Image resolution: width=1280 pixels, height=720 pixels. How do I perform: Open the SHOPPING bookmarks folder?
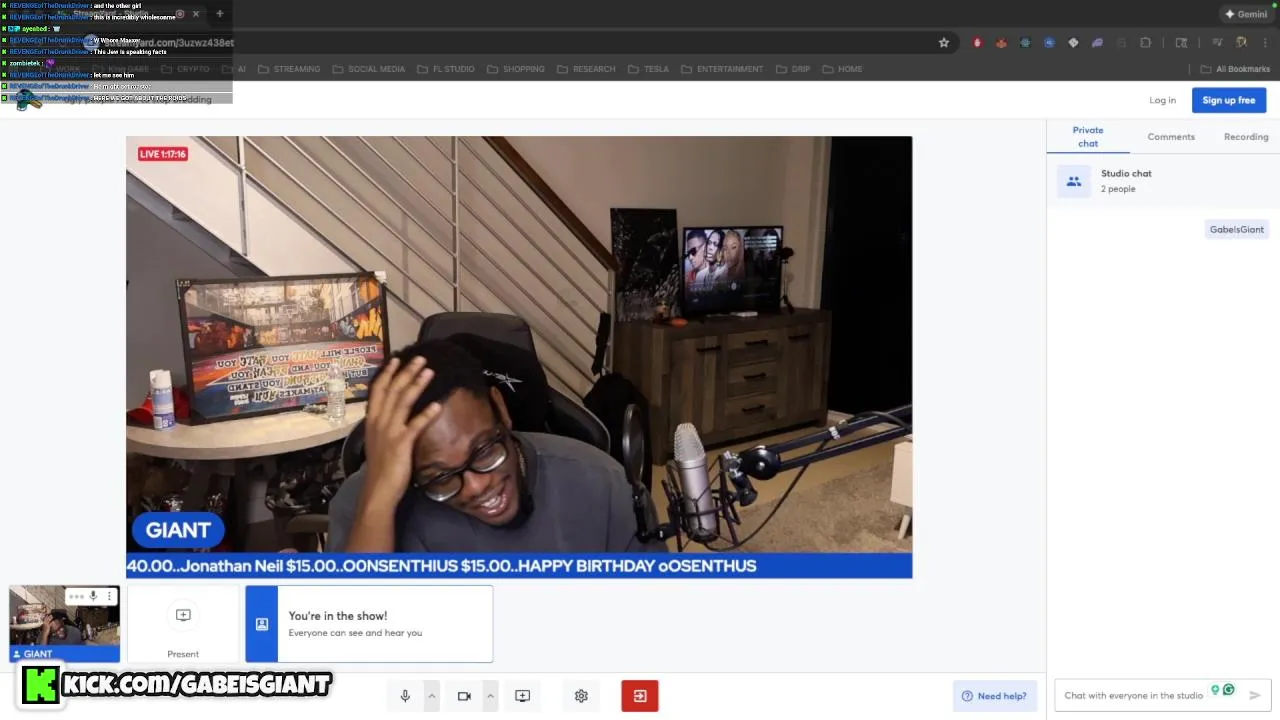[516, 69]
